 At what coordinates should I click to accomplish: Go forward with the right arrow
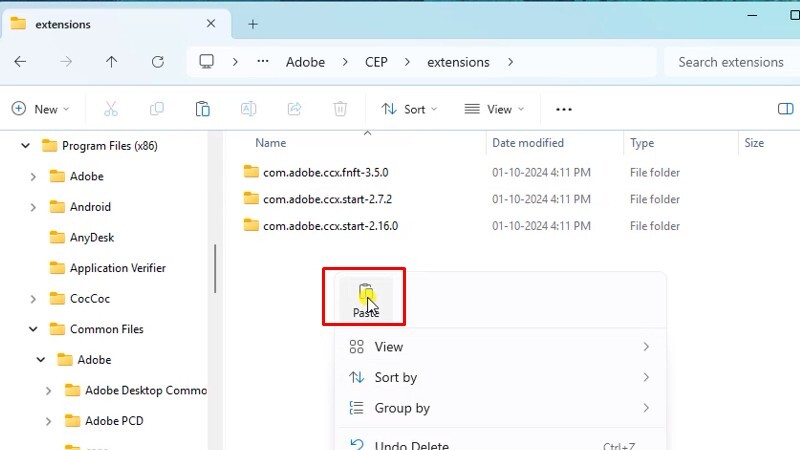click(66, 62)
